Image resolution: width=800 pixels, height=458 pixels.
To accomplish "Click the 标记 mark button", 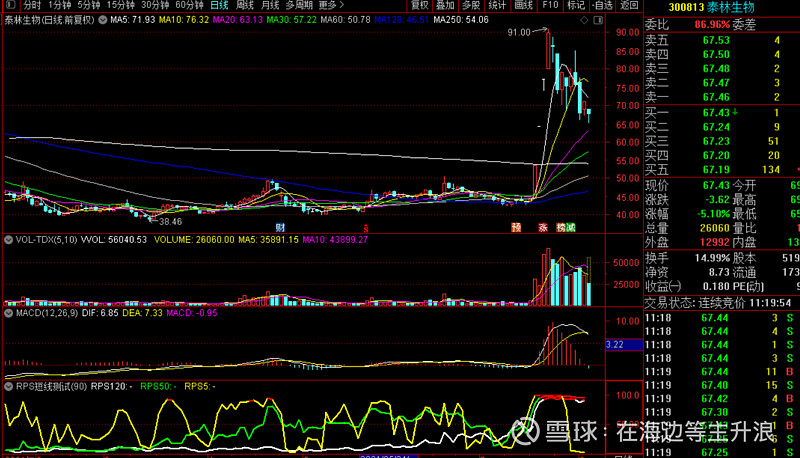I will [x=576, y=5].
